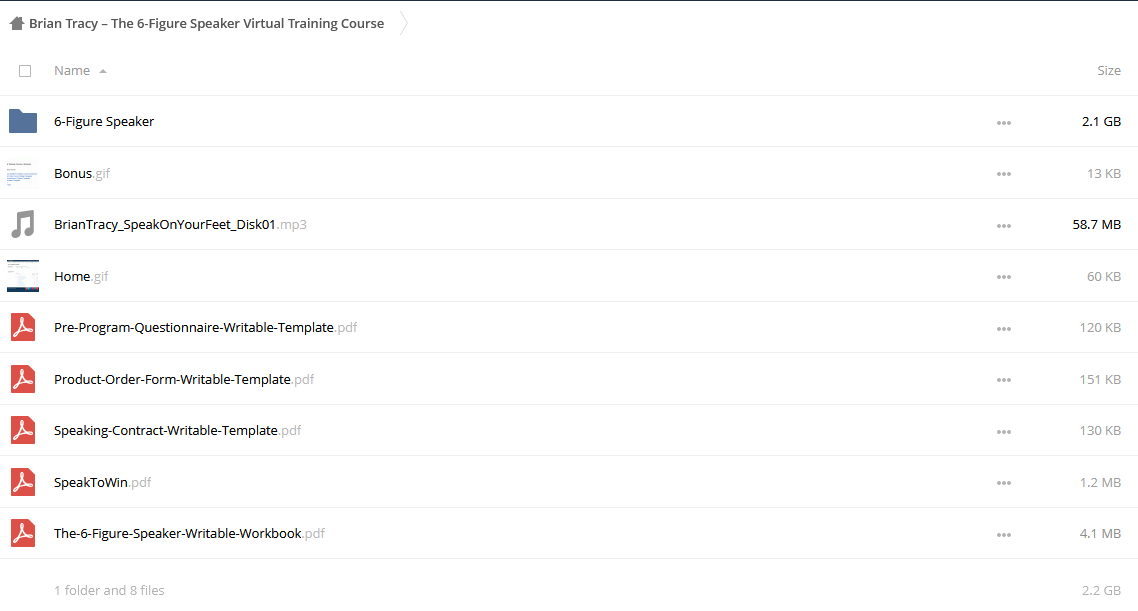Open the Home.gif file name
The height and width of the screenshot is (611, 1138).
[81, 276]
